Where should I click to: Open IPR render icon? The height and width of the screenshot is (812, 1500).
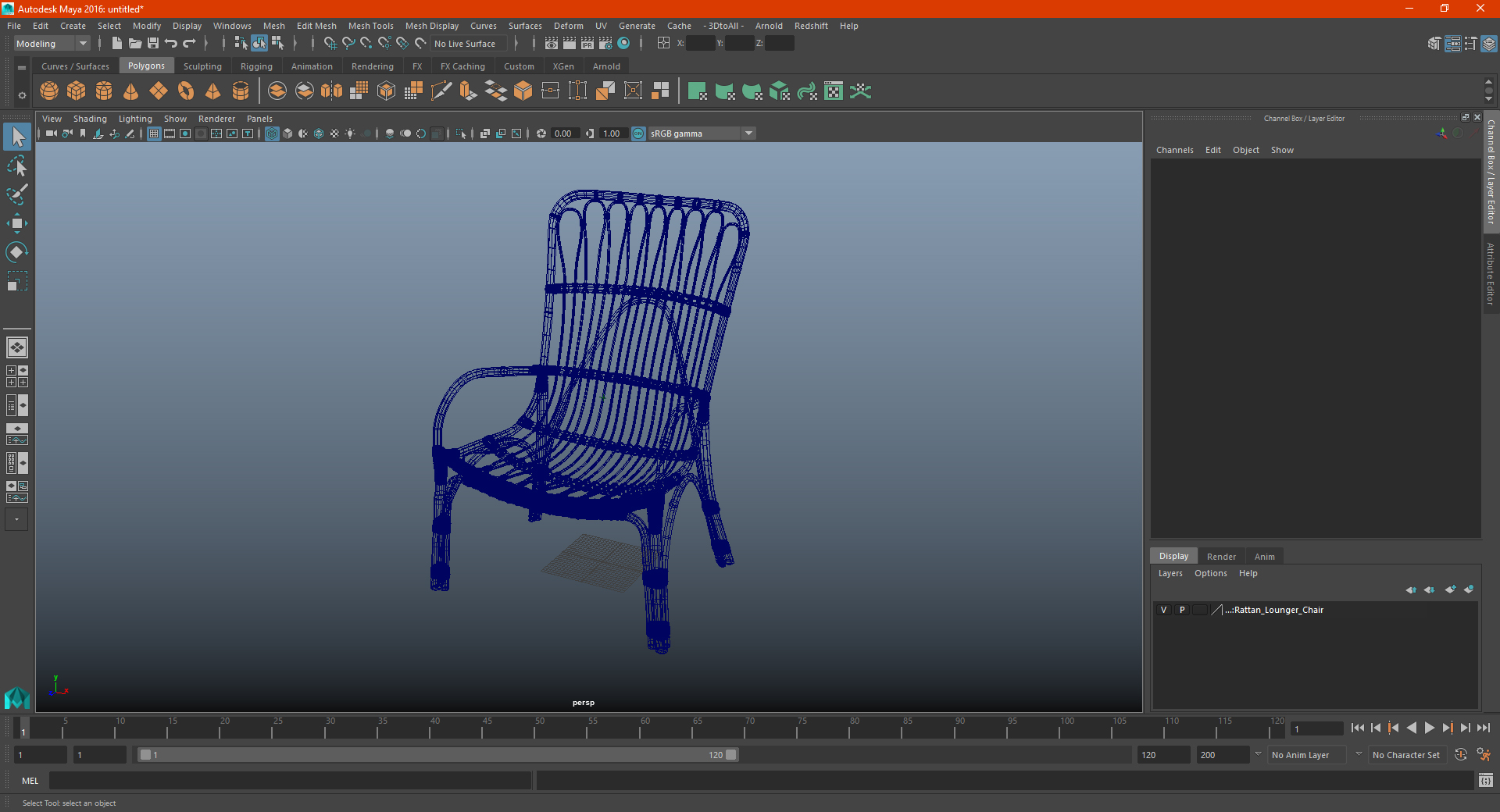[x=587, y=44]
